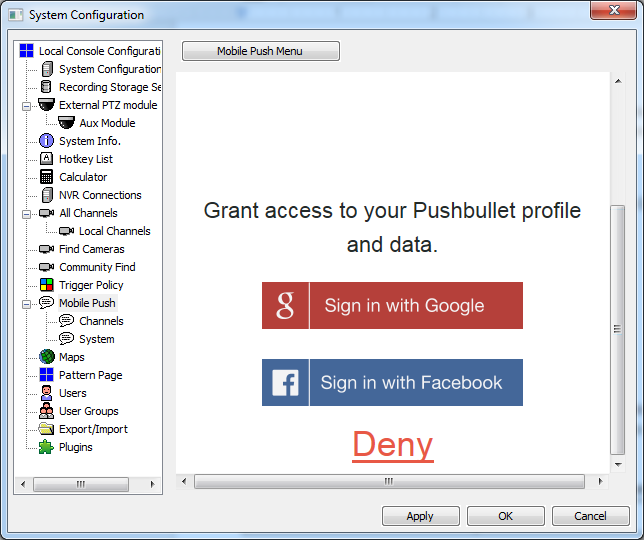Select 'Export/Import' in the tree
The image size is (644, 540).
tap(93, 429)
